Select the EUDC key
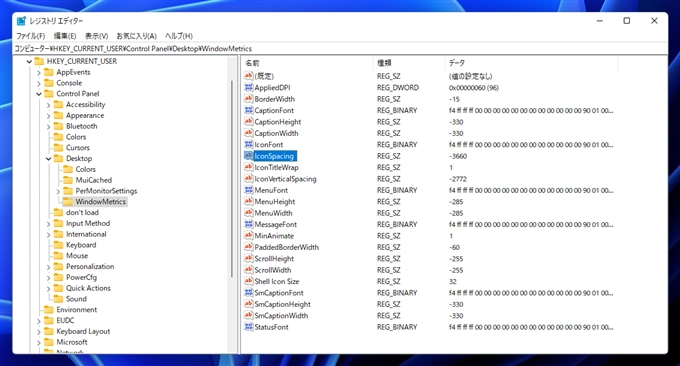Image resolution: width=680 pixels, height=366 pixels. click(x=65, y=320)
